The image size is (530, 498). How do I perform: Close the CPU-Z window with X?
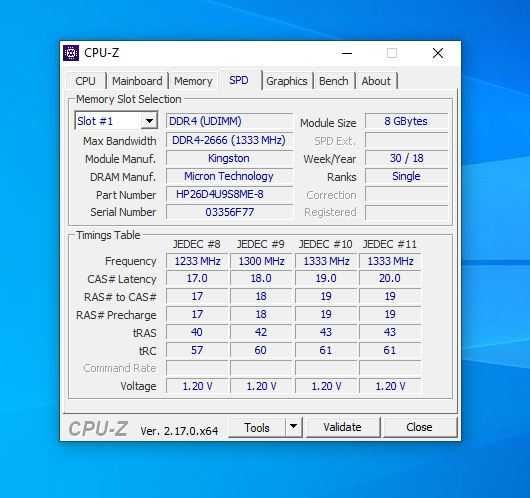coord(438,53)
